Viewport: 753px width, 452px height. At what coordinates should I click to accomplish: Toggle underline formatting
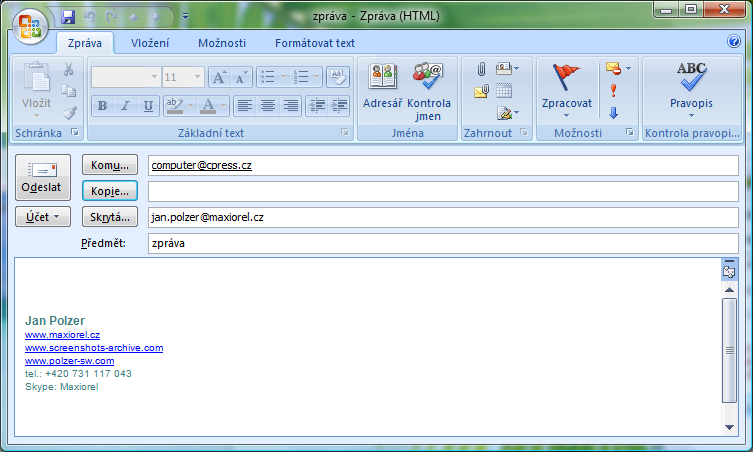(148, 106)
